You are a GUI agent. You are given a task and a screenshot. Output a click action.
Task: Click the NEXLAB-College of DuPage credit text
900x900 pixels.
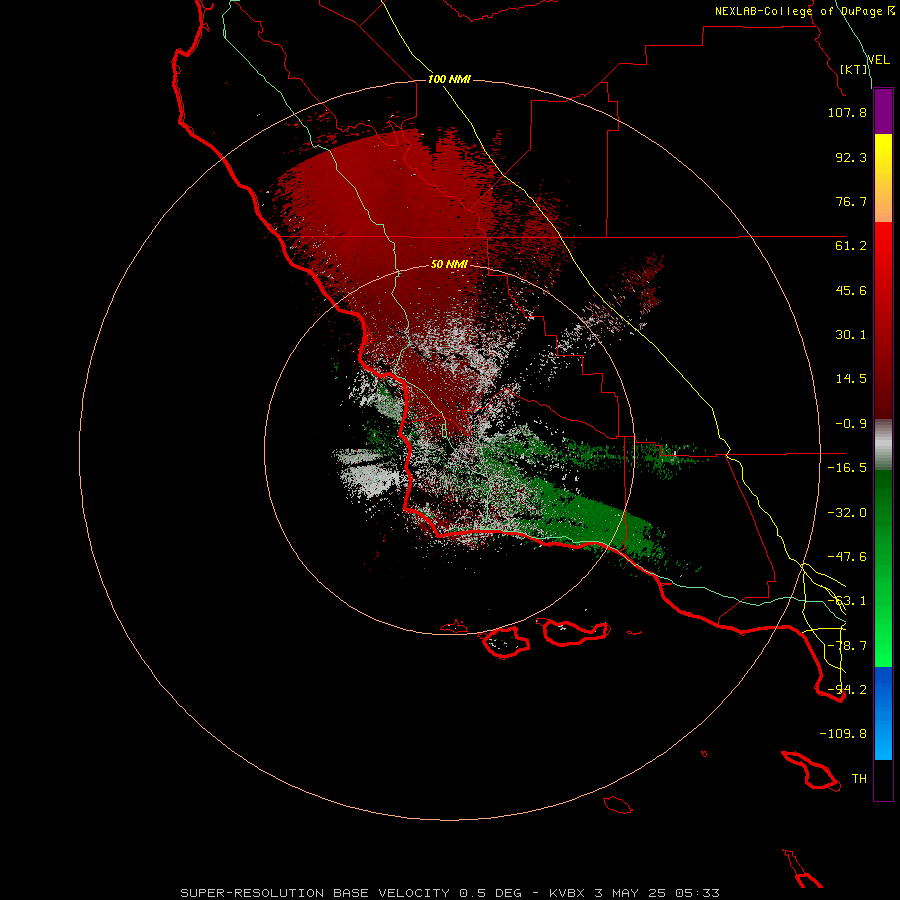pos(800,11)
